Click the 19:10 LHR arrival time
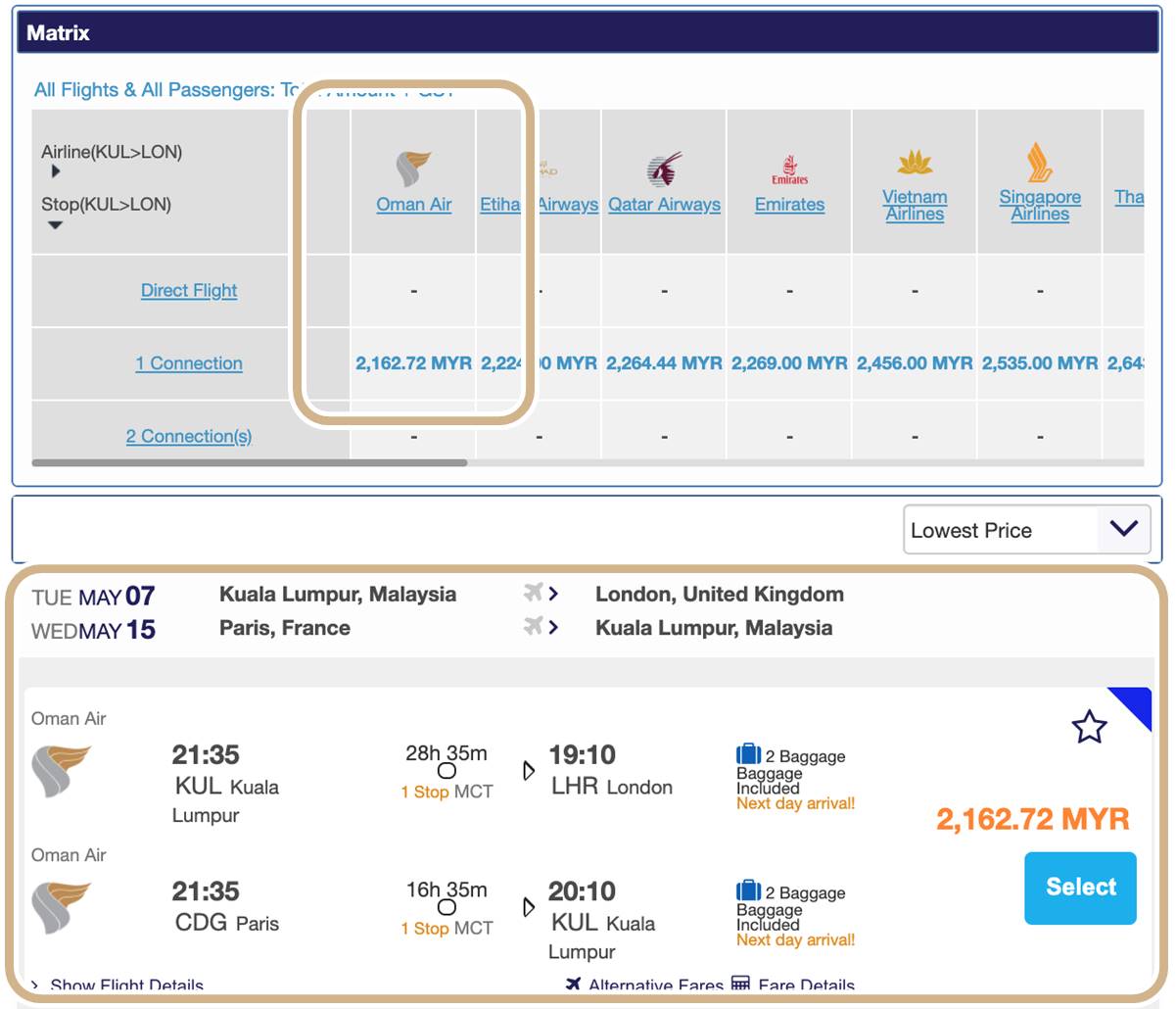Image resolution: width=1176 pixels, height=1009 pixels. click(x=583, y=754)
